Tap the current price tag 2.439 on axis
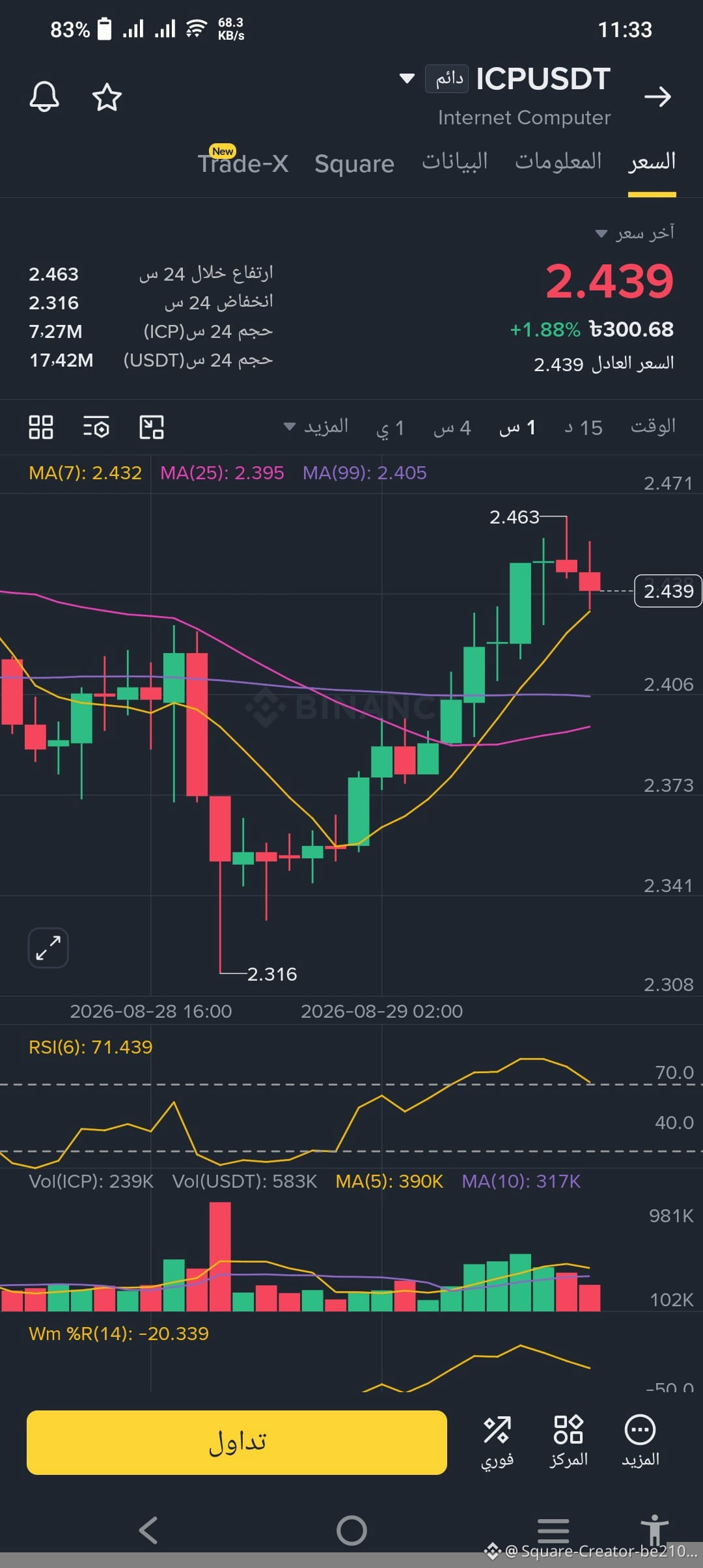The width and height of the screenshot is (703, 1568). [x=668, y=591]
